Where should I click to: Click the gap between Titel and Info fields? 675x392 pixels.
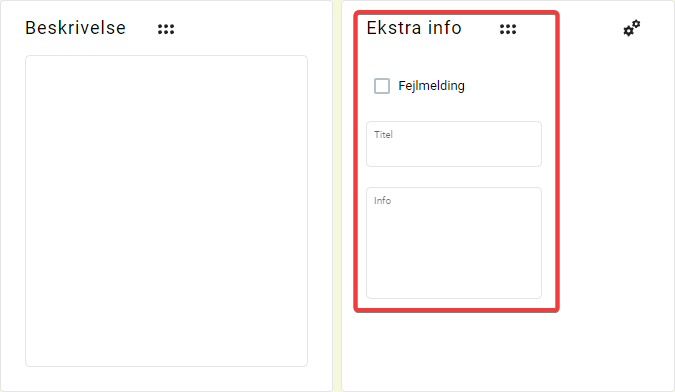[454, 177]
